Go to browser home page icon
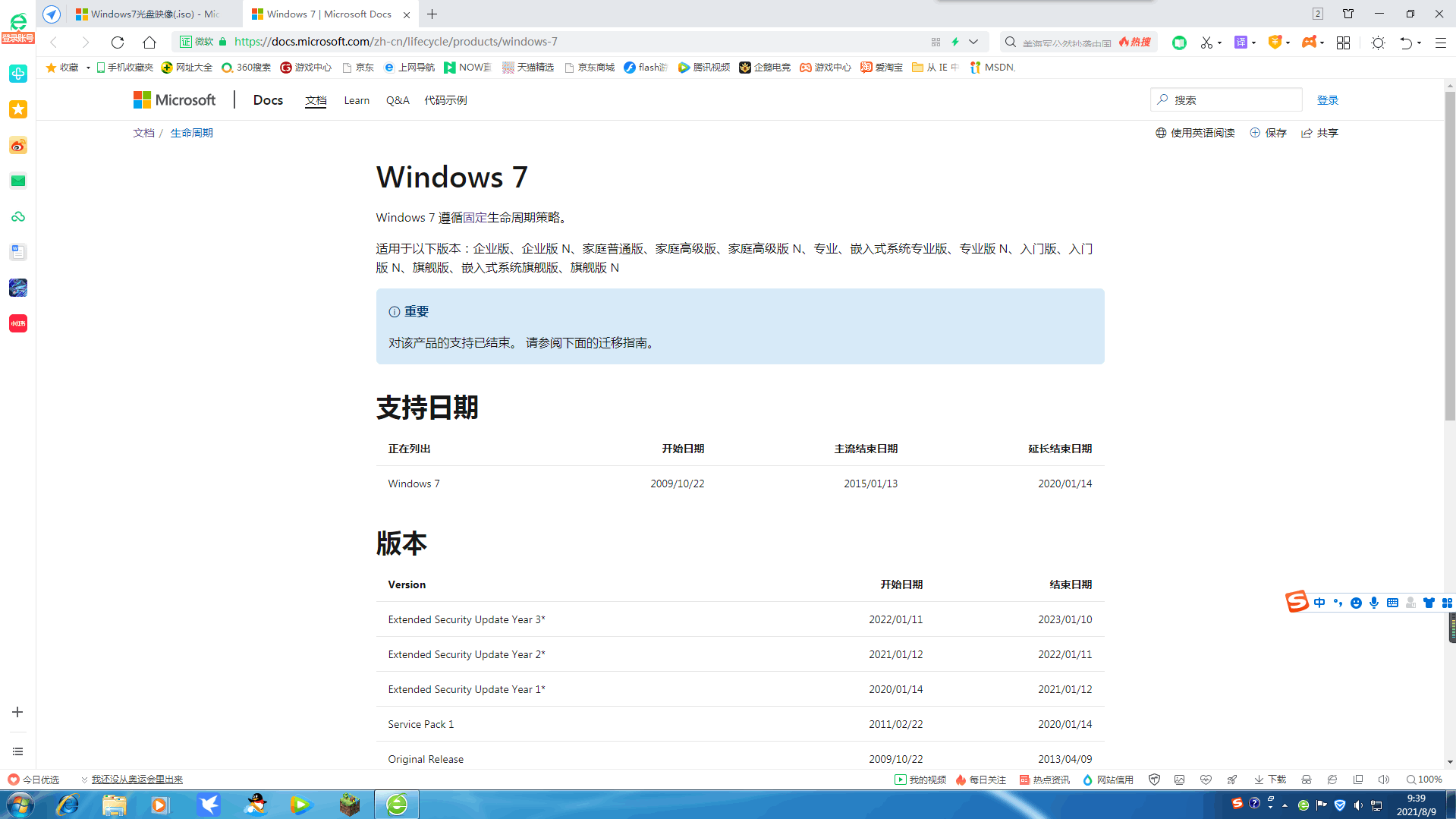1456x819 pixels. point(149,42)
